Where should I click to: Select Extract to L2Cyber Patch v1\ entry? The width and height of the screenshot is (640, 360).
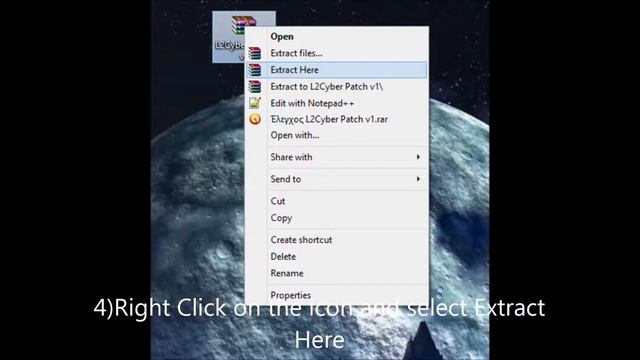pos(337,87)
